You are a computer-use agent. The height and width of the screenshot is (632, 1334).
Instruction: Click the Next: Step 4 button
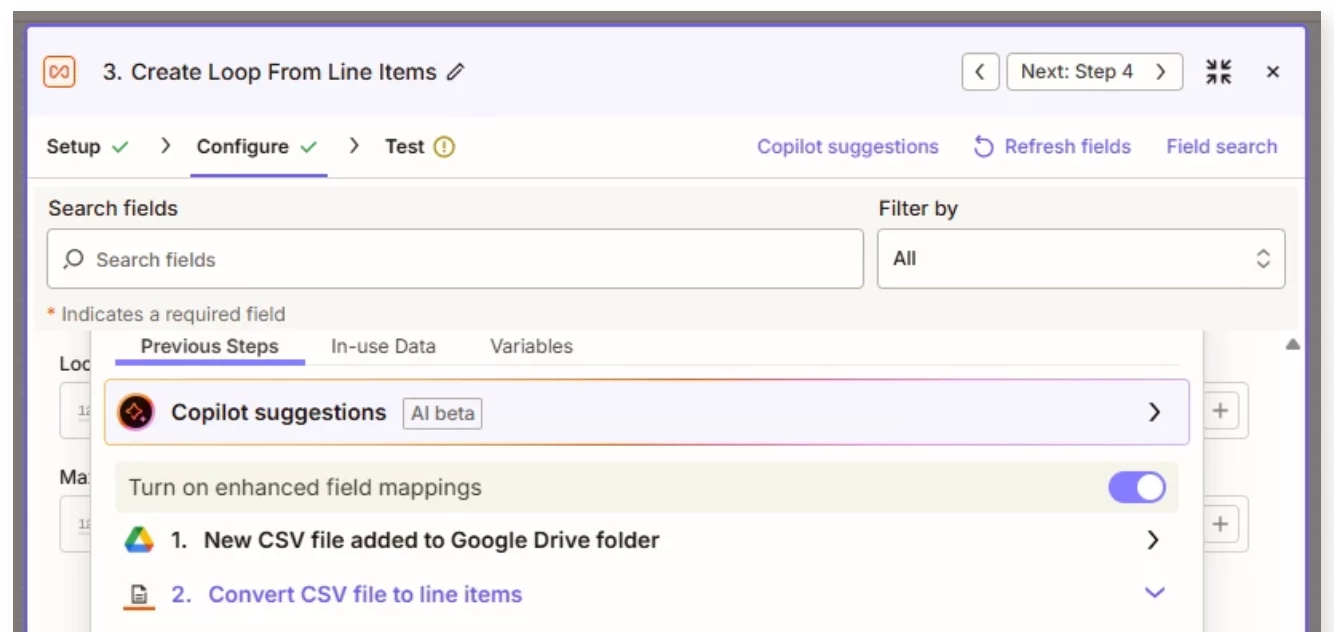1094,72
